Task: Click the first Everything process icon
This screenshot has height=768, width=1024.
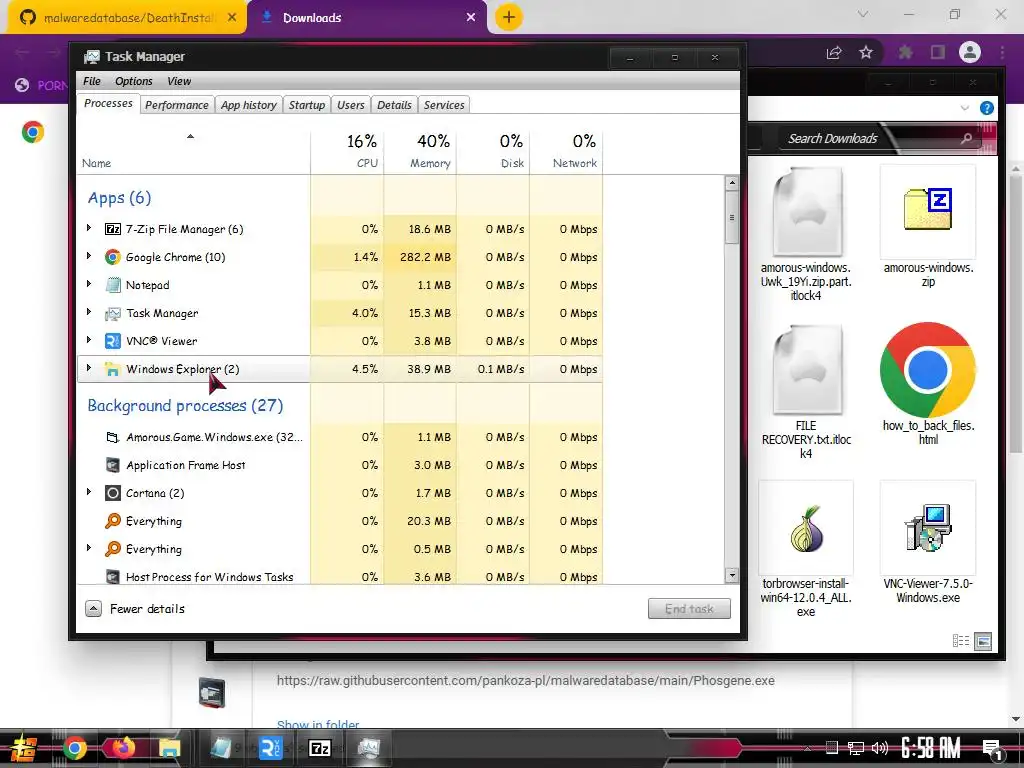Action: [x=112, y=521]
